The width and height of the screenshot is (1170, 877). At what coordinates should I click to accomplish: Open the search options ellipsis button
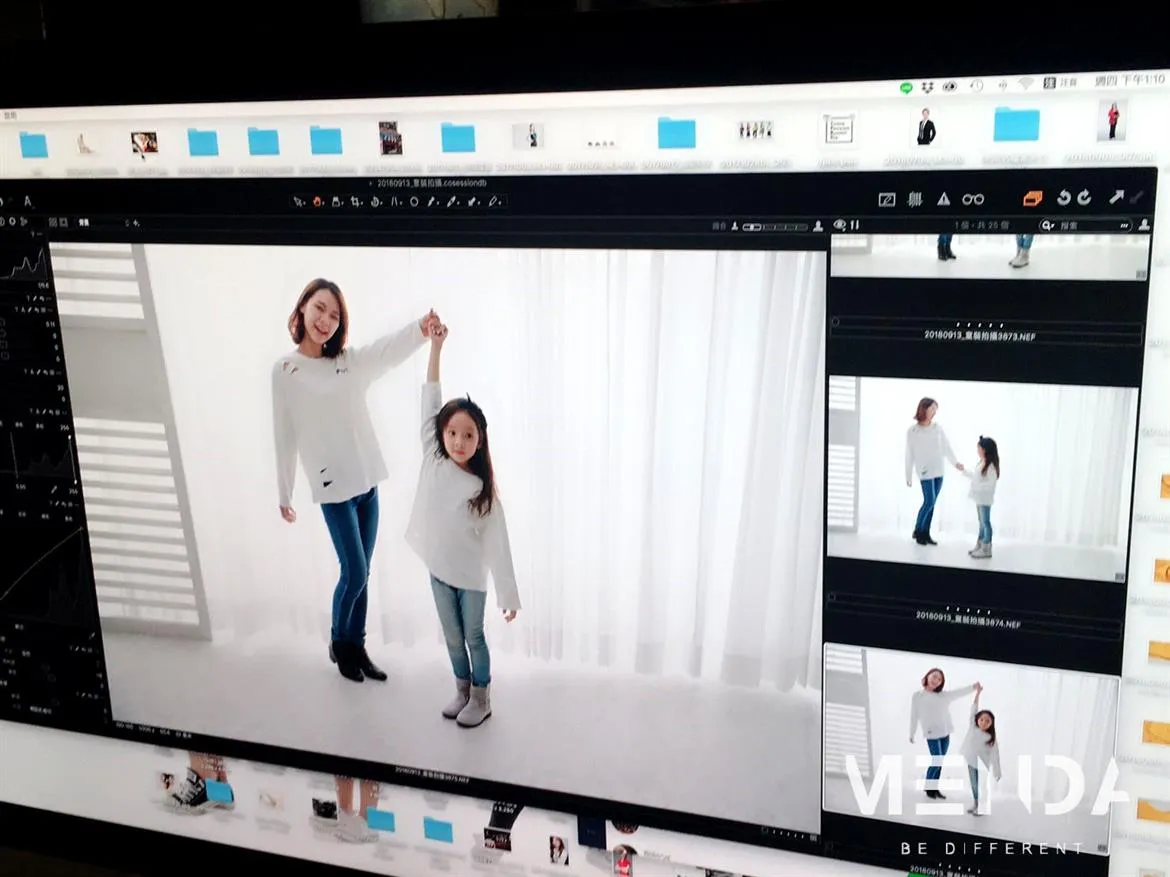pos(1126,226)
